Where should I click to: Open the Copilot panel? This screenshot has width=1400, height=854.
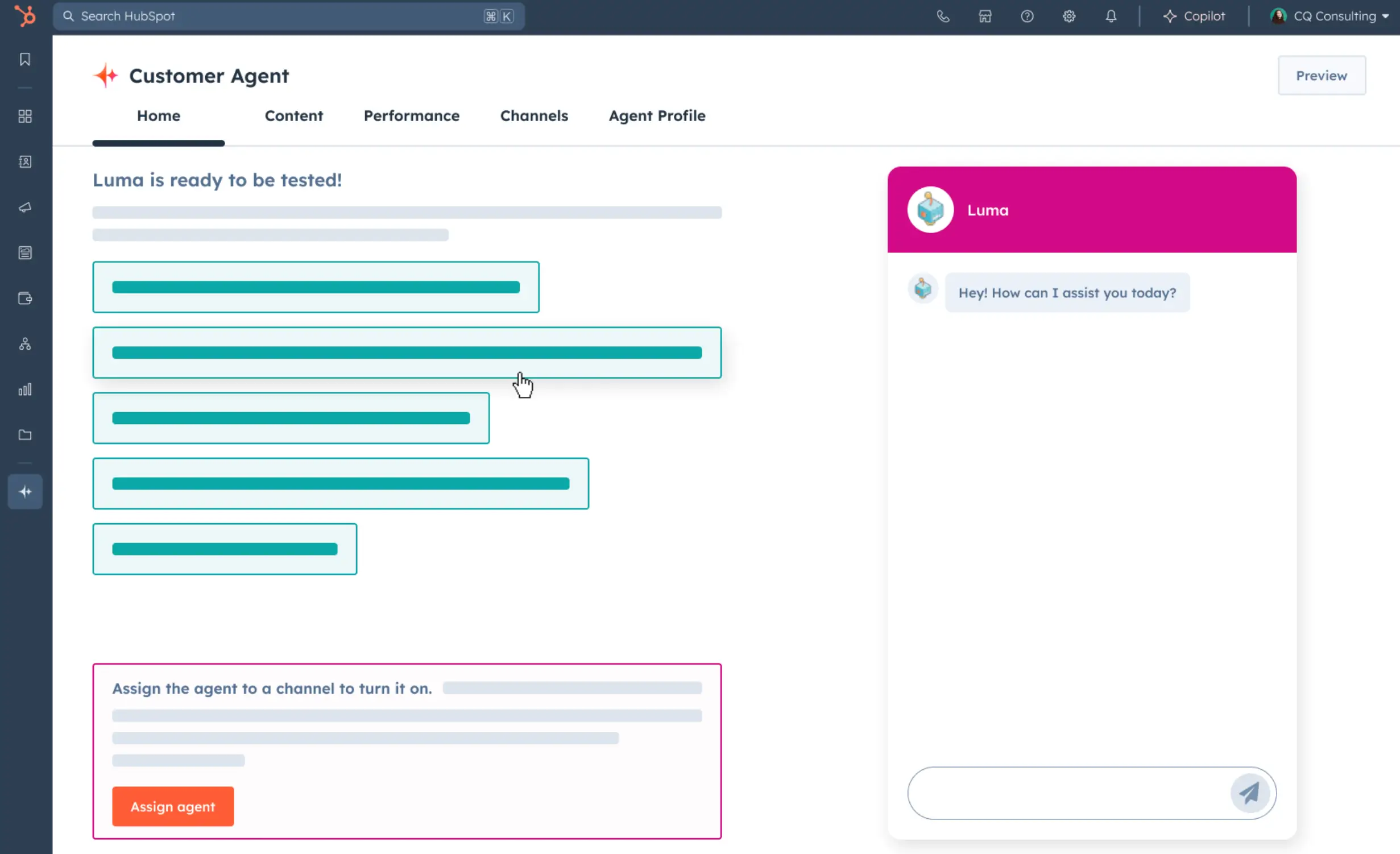tap(1194, 16)
